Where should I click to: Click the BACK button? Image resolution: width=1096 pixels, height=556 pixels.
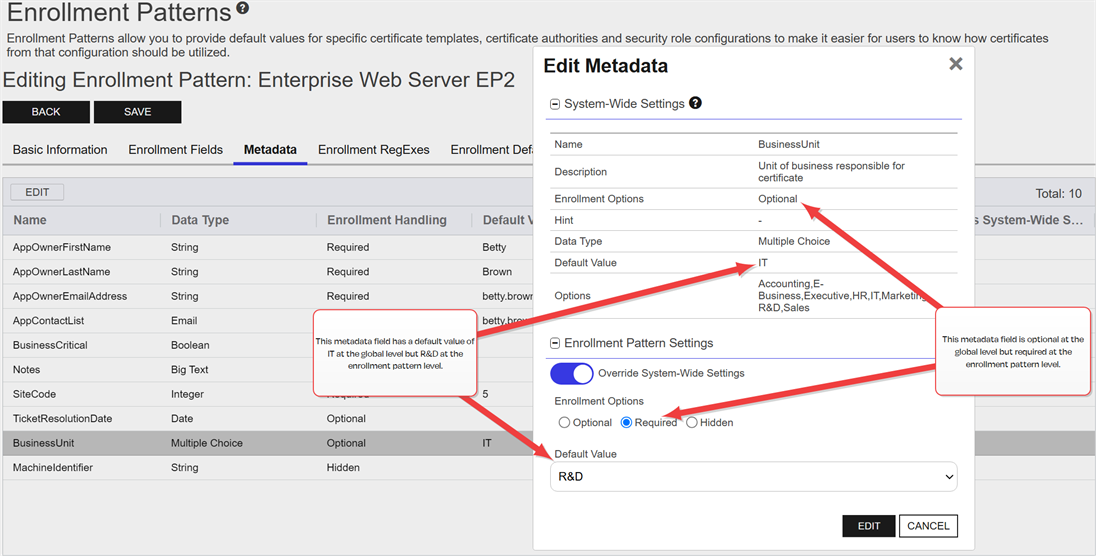[46, 112]
